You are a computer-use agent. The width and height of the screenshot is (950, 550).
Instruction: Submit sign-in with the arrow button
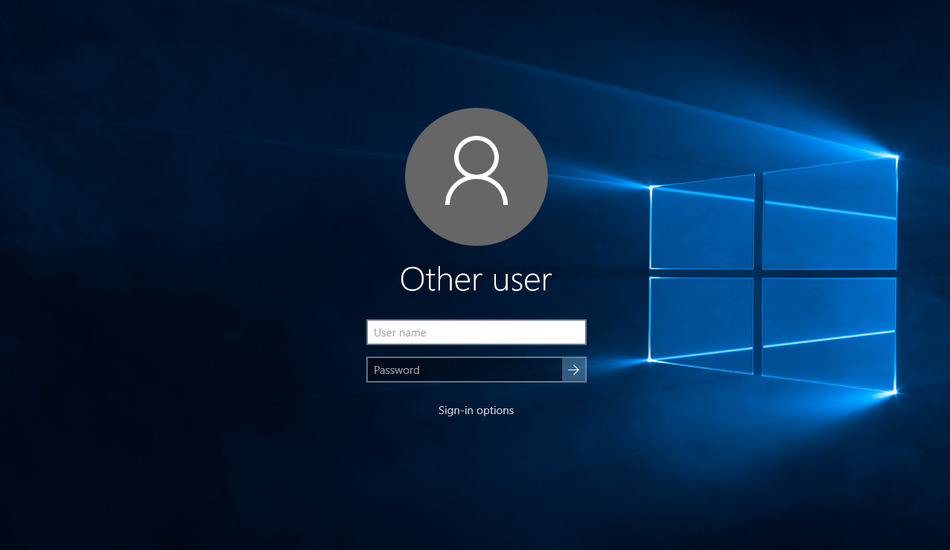tap(574, 369)
